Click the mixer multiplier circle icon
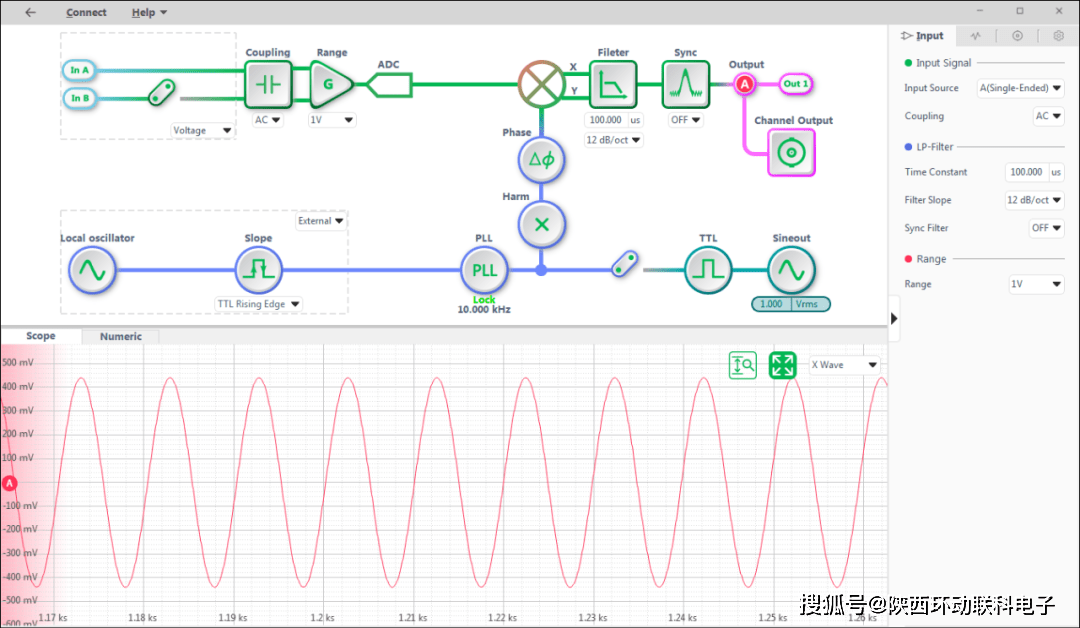 tap(541, 84)
